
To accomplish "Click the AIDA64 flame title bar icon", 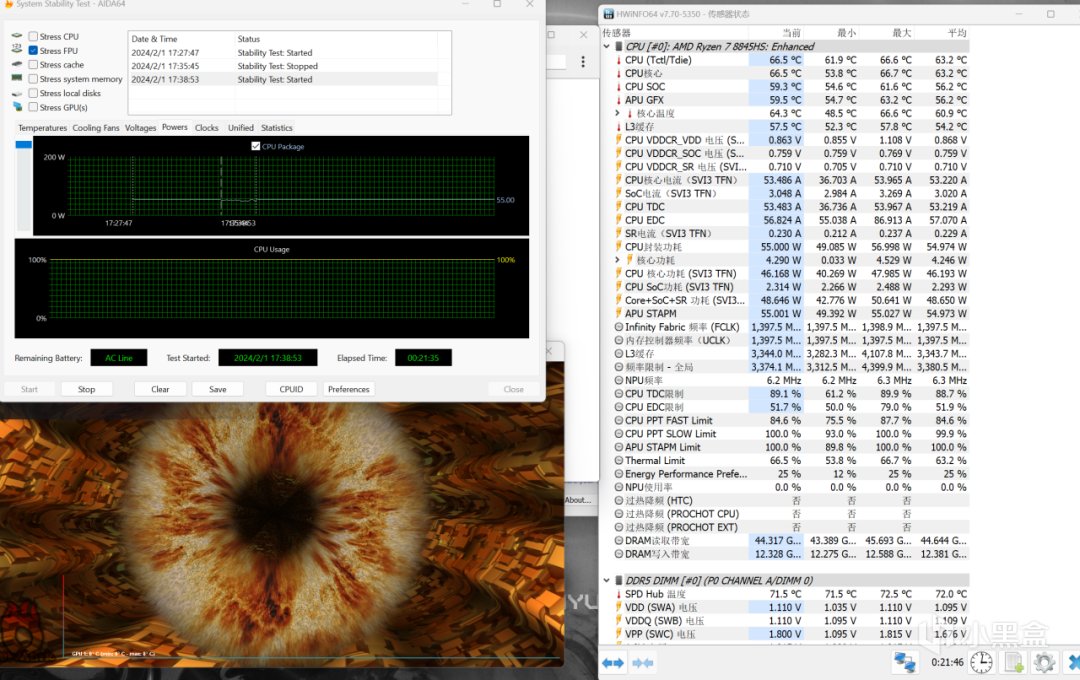I will tap(8, 4).
